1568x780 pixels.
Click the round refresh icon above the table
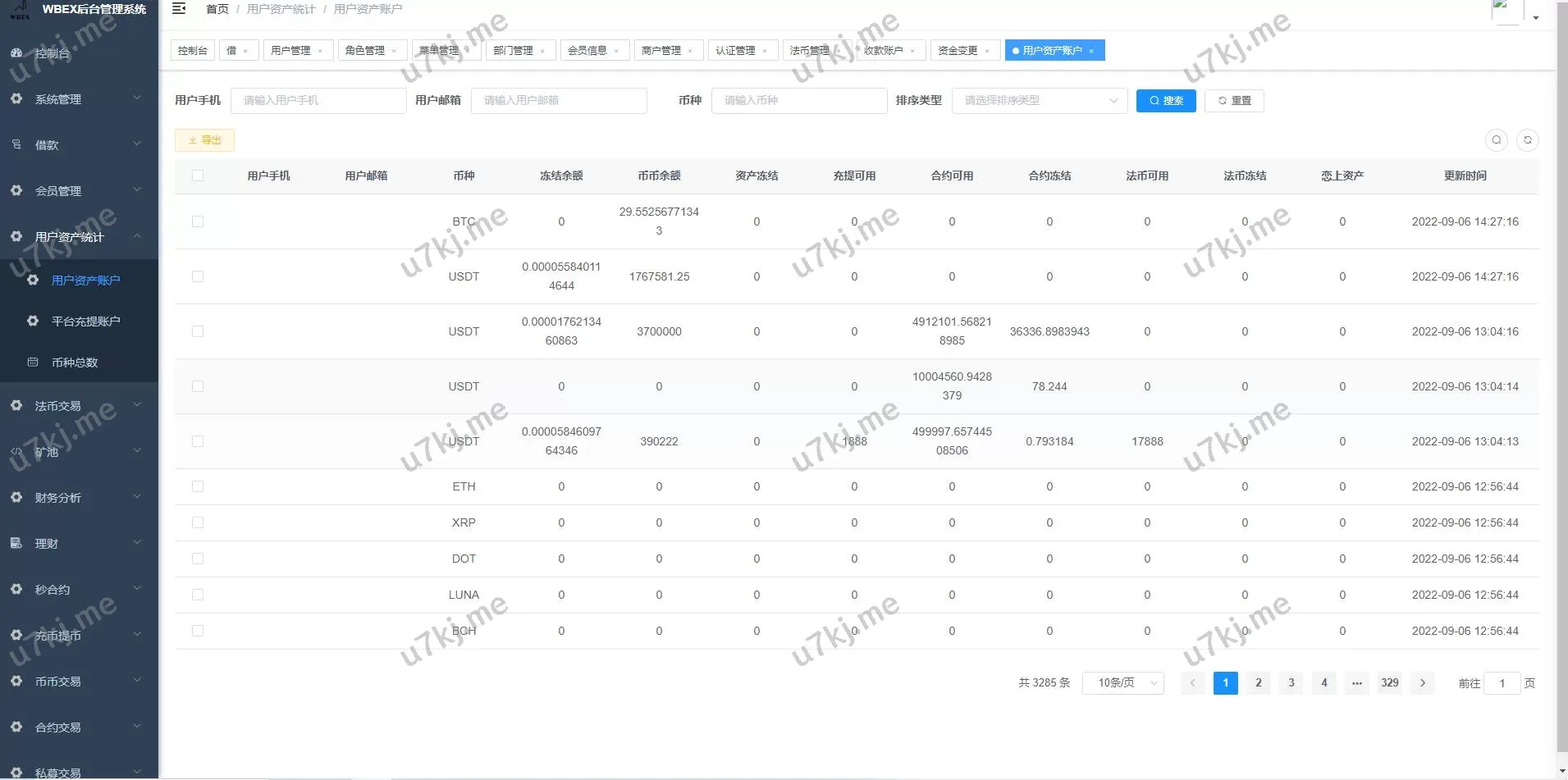(x=1527, y=140)
